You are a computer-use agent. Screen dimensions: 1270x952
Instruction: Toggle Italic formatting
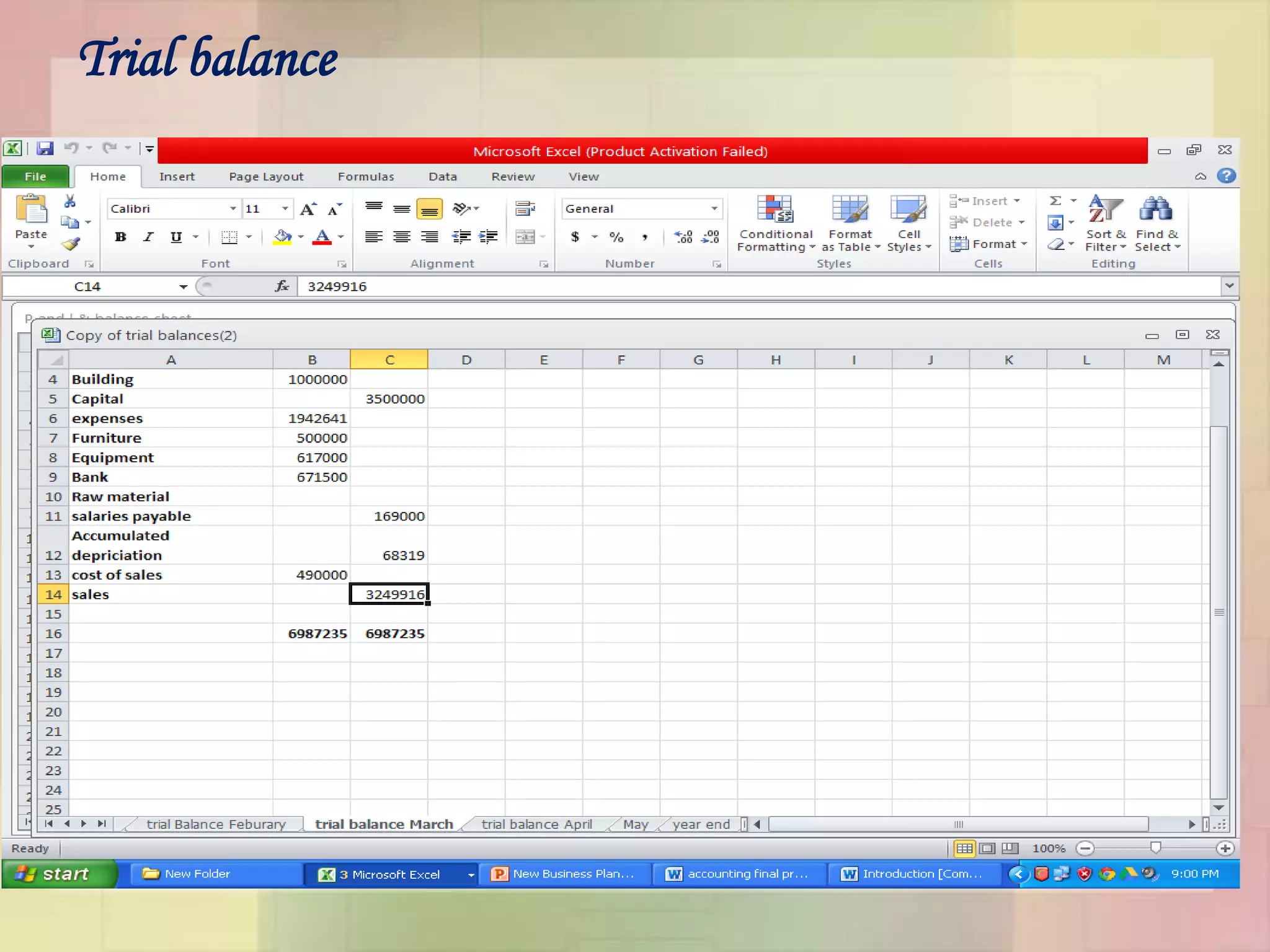point(148,237)
